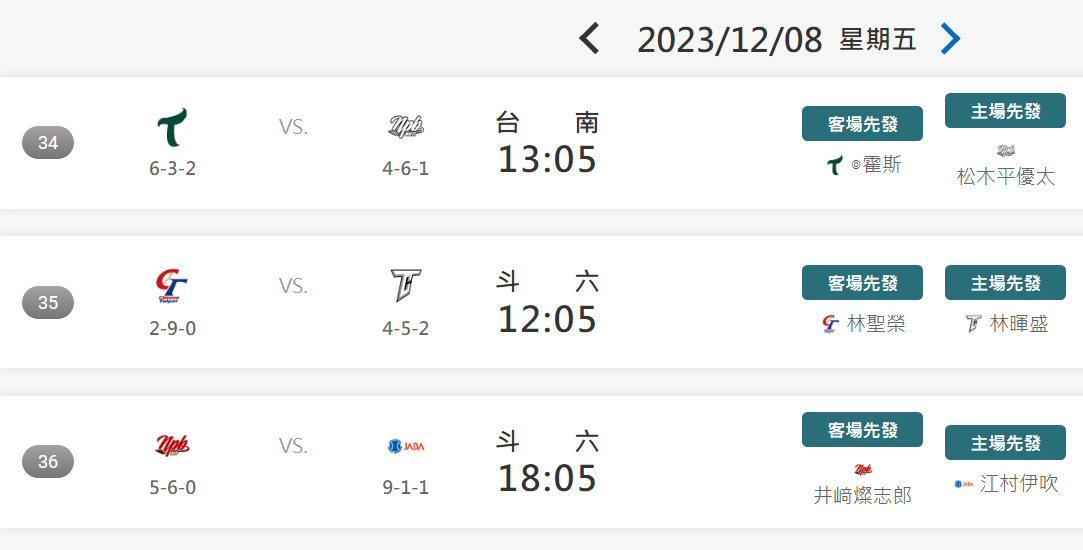Click red NPB logo in game 36
The image size is (1083, 550).
pos(172,446)
